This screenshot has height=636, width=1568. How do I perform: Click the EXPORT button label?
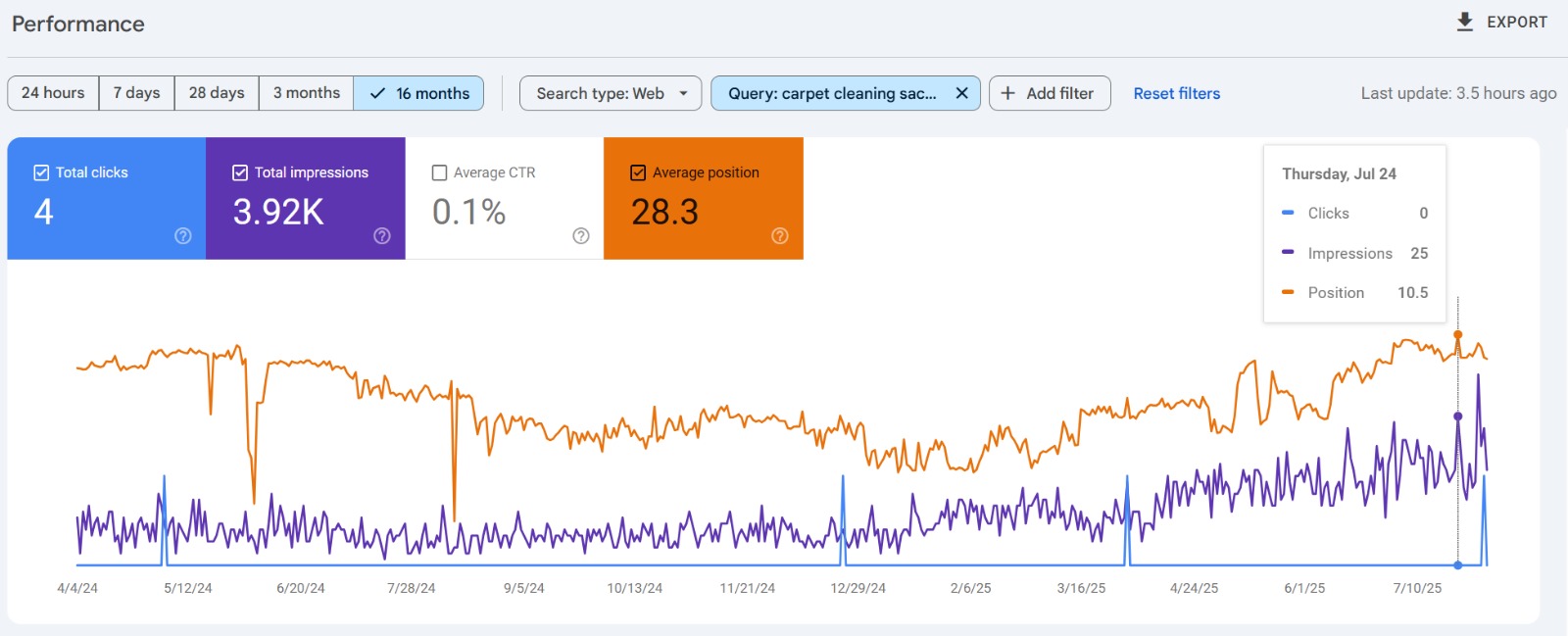tap(1516, 22)
